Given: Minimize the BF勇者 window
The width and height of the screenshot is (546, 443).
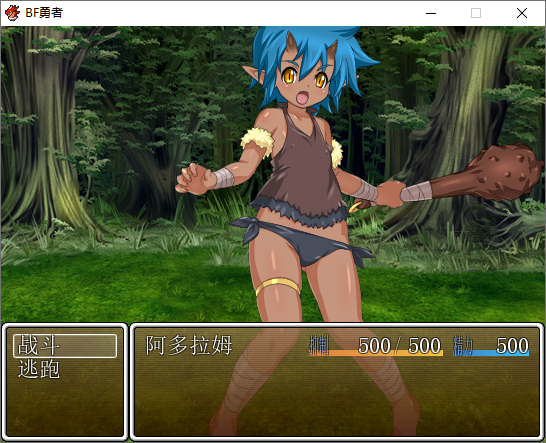Looking at the screenshot, I should tap(431, 13).
